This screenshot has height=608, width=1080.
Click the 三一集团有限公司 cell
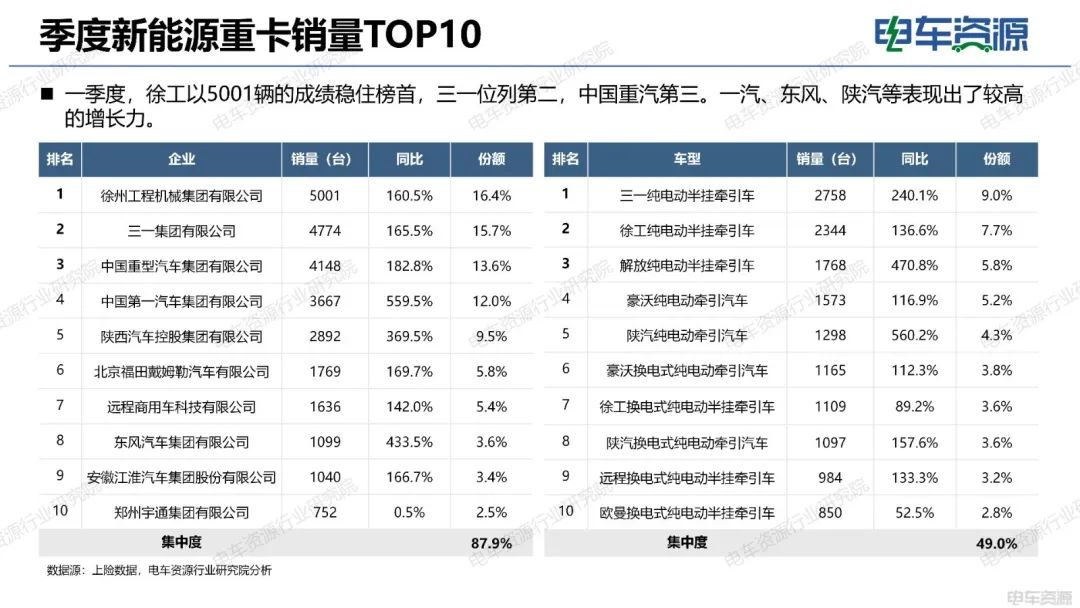tap(181, 231)
